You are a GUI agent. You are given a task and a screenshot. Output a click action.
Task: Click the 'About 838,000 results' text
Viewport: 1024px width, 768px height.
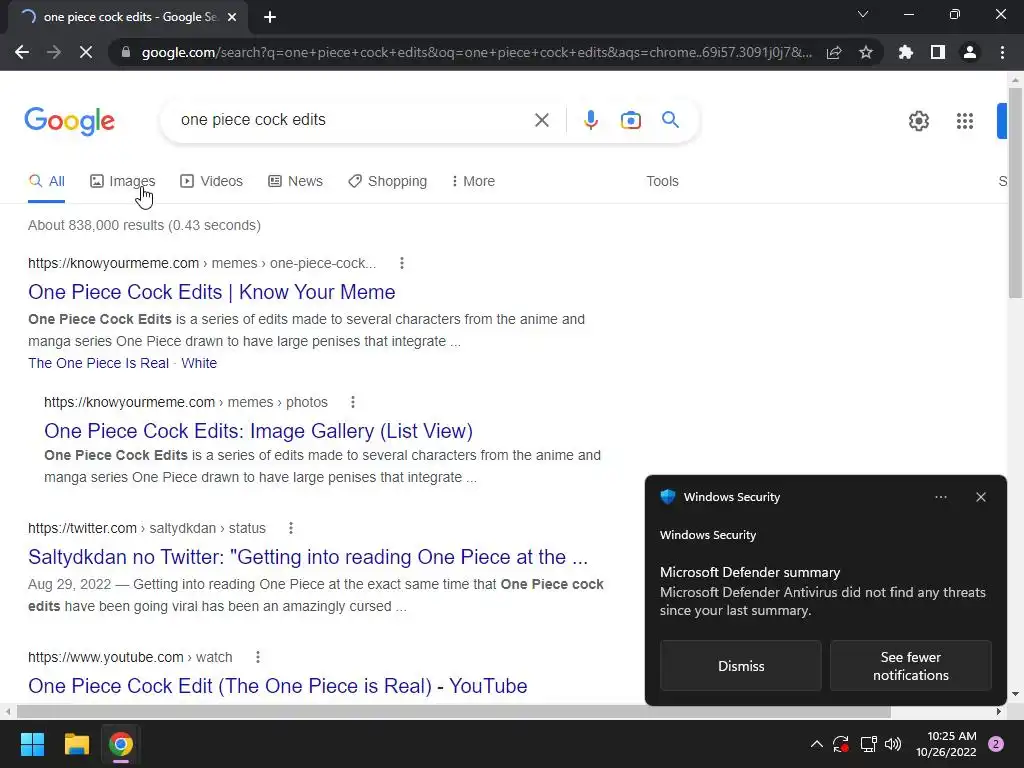click(x=144, y=225)
